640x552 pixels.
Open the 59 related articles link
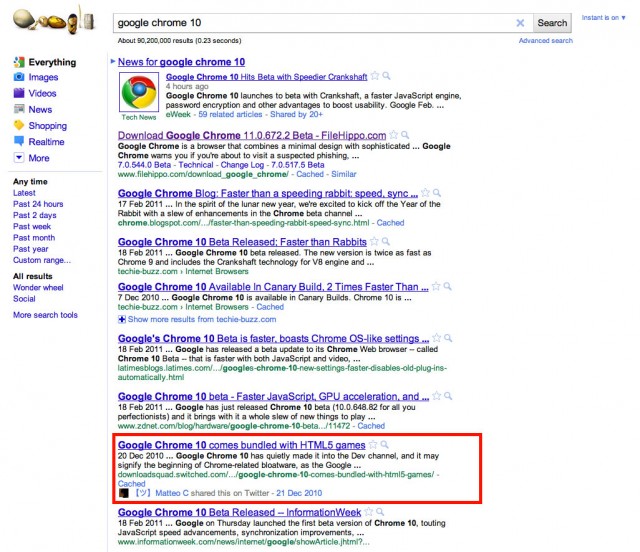pyautogui.click(x=230, y=114)
